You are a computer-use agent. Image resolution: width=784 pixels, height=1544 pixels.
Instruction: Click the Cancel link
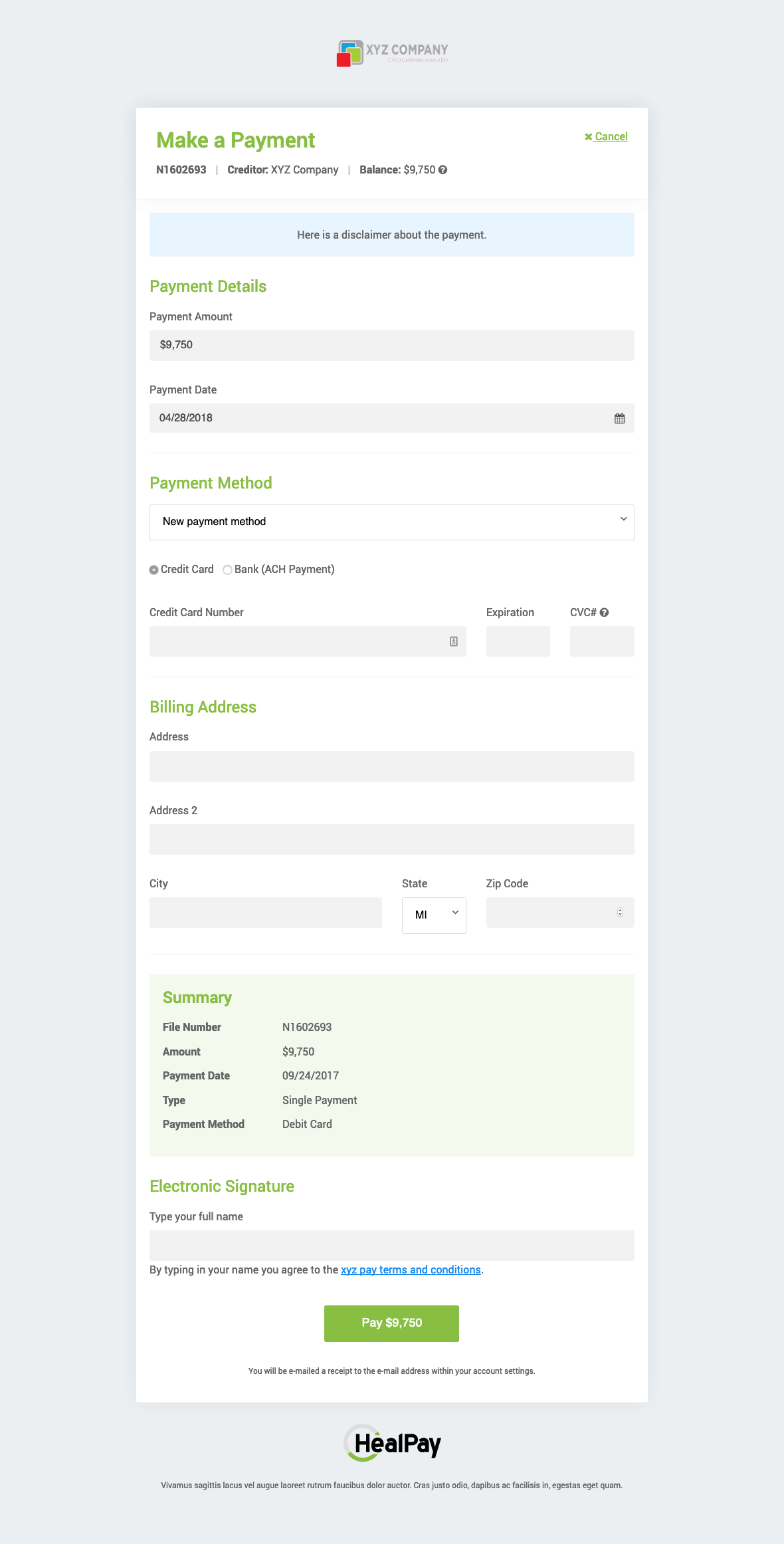[611, 137]
